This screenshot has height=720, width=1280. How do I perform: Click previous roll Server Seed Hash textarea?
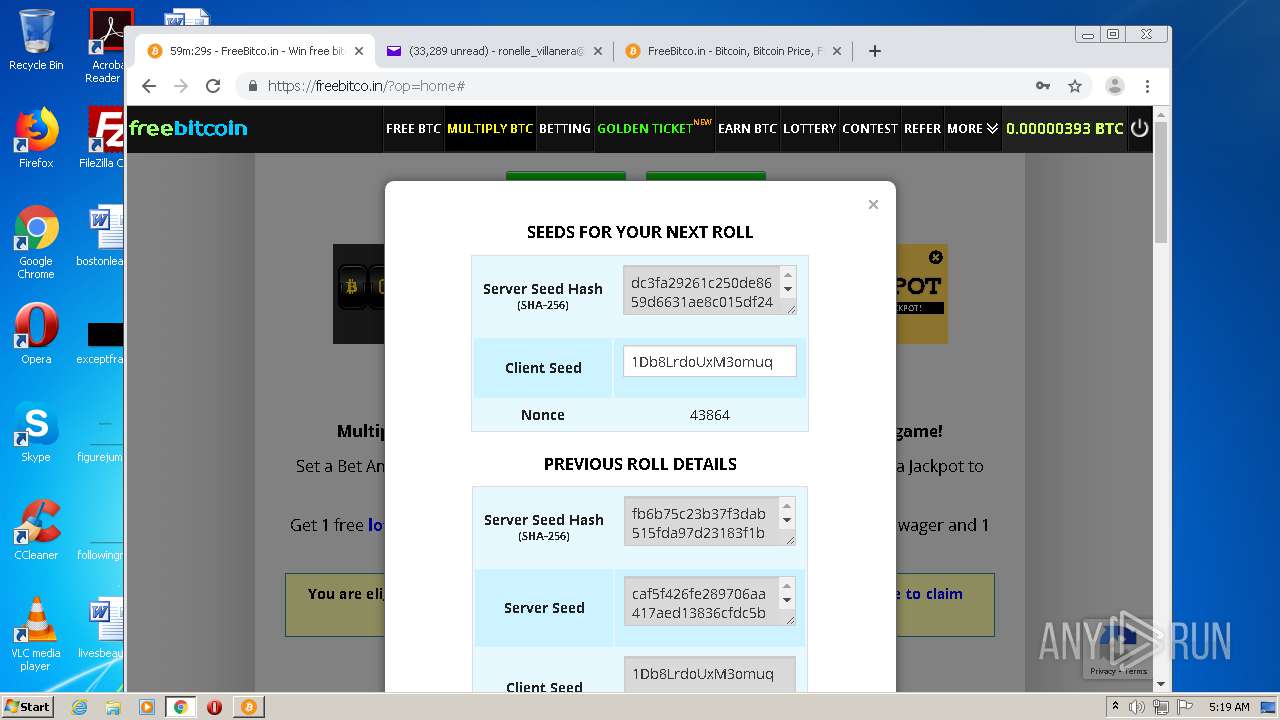tap(709, 521)
